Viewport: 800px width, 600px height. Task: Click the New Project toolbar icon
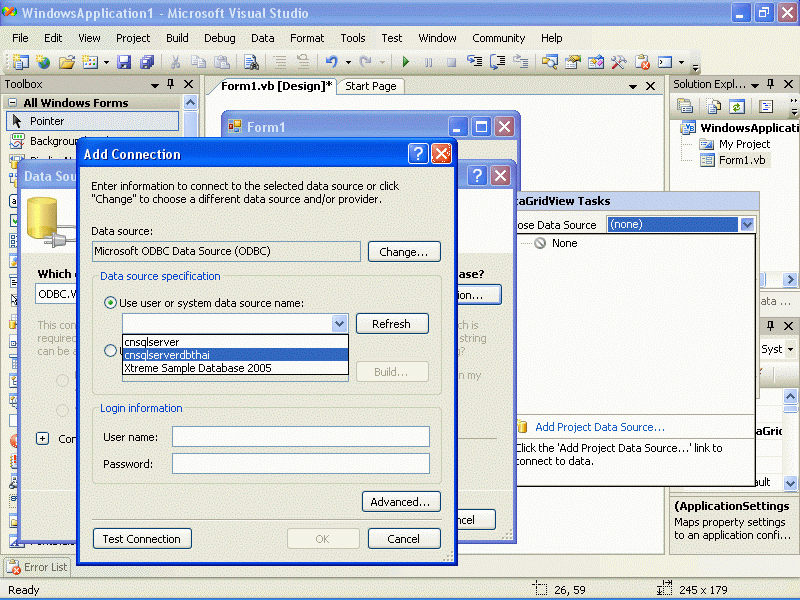point(20,62)
